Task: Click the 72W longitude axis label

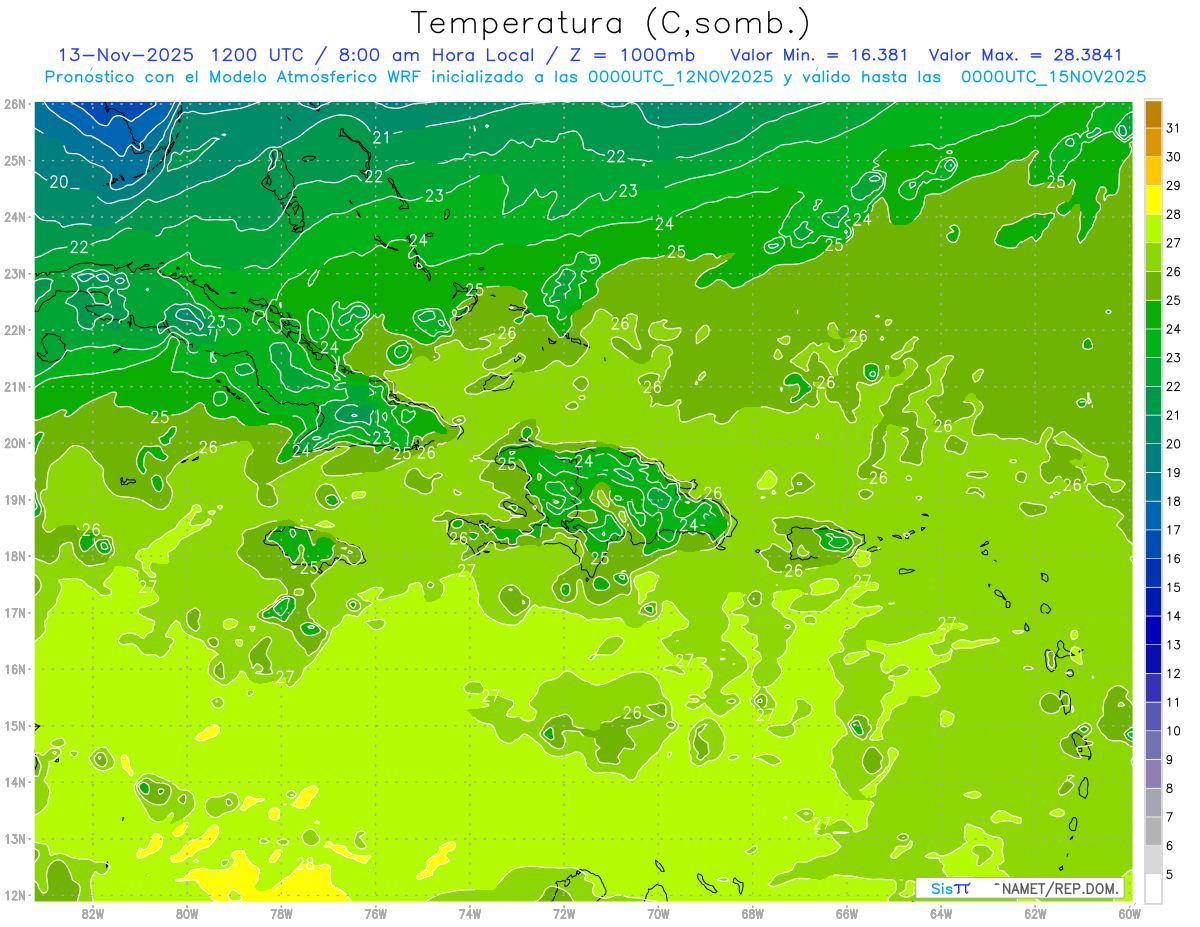Action: pyautogui.click(x=564, y=913)
